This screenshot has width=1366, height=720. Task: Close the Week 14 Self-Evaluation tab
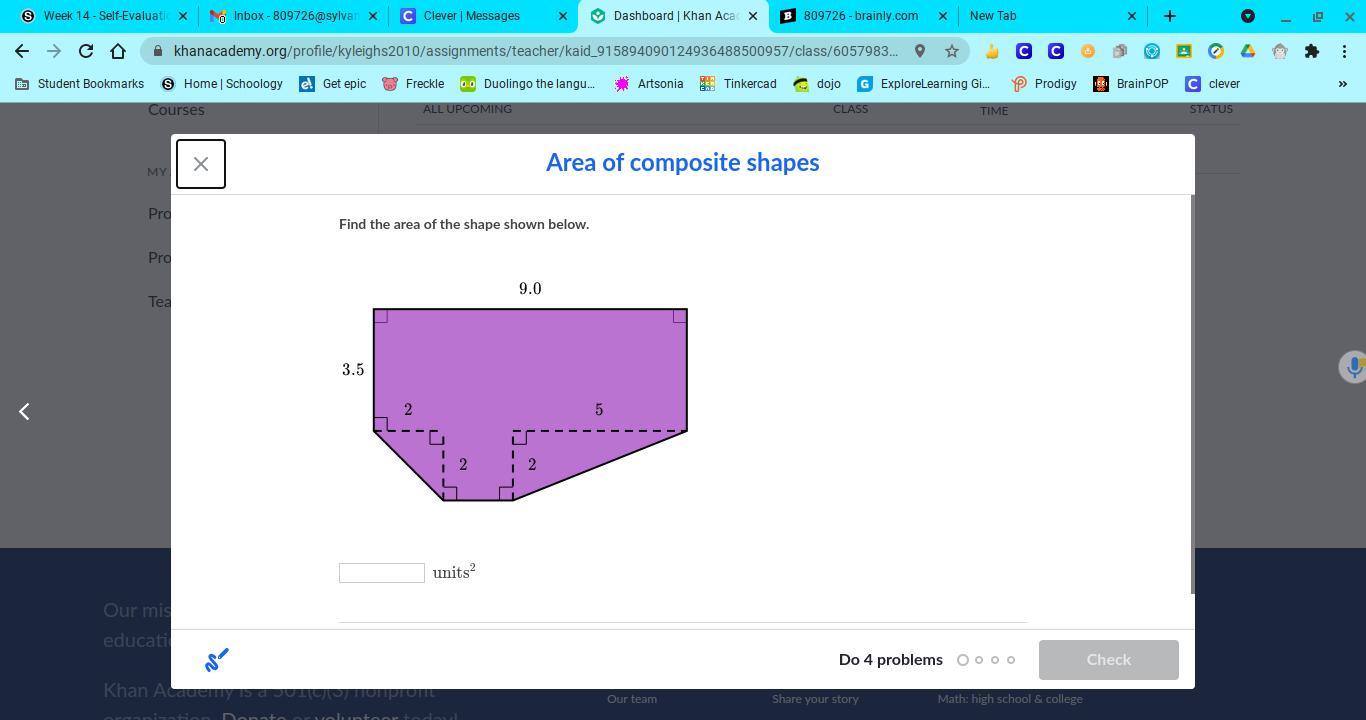coord(183,16)
